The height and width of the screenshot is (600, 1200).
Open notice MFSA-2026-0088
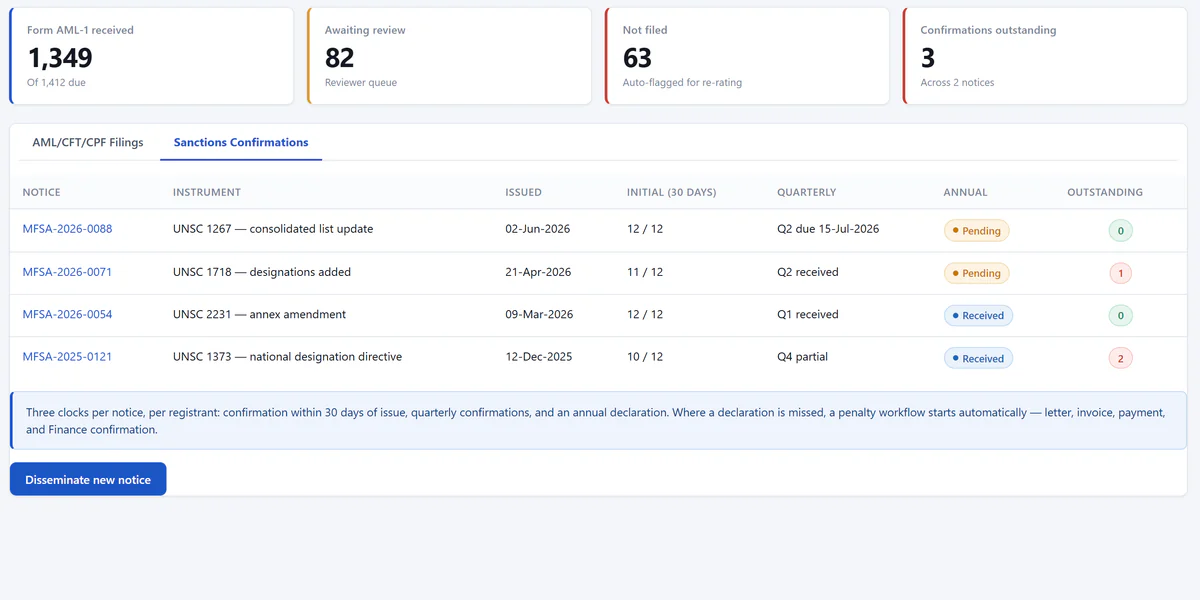coord(67,229)
